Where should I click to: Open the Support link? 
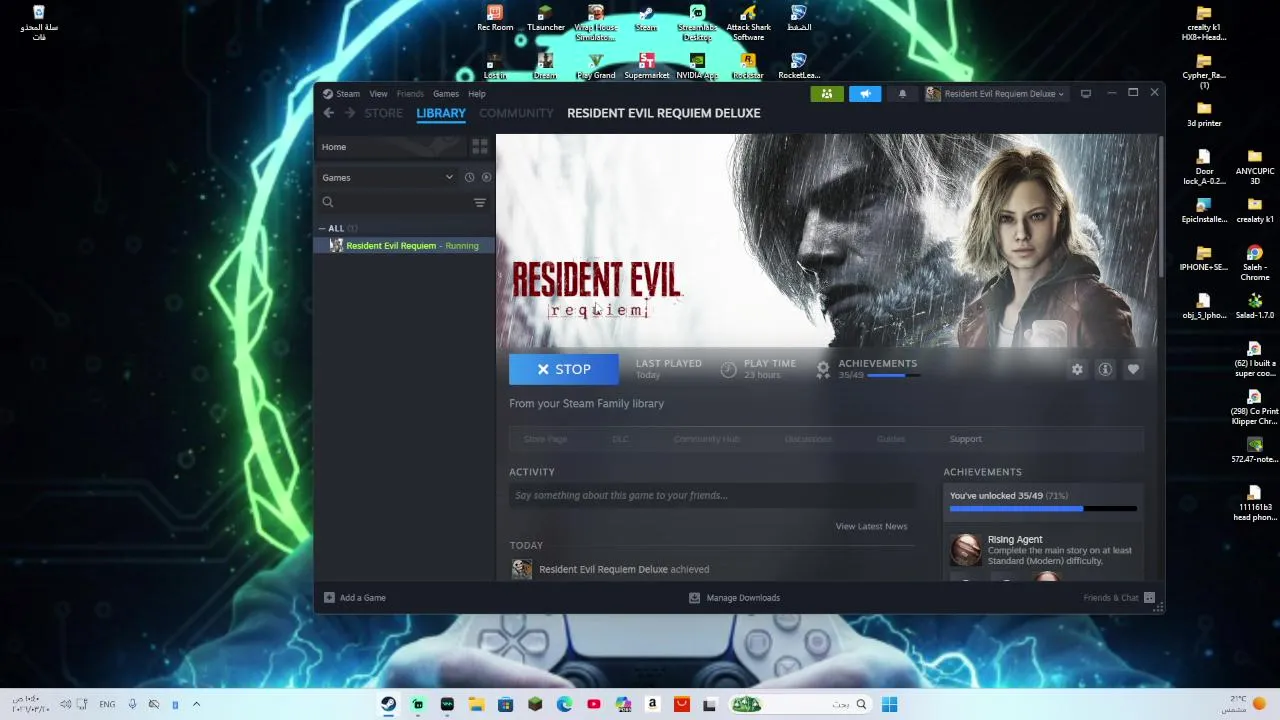tap(966, 439)
